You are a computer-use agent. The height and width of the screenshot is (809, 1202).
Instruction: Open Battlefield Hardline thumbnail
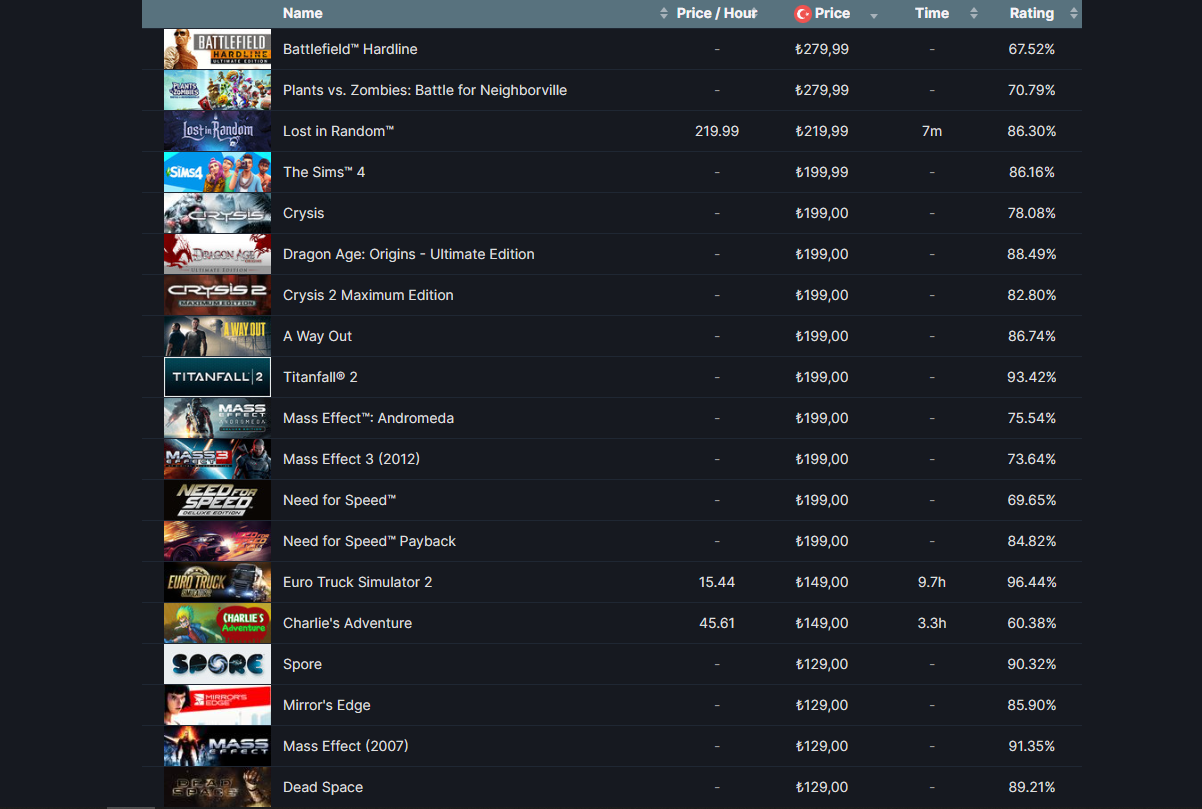coord(217,49)
